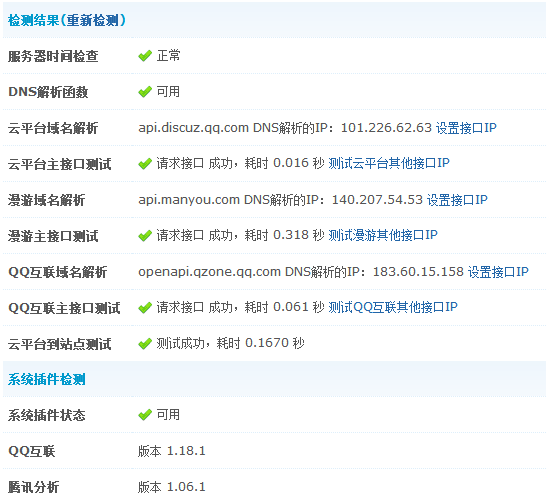Click green checkmark next to DNS解析函数
The width and height of the screenshot is (546, 496).
[145, 92]
